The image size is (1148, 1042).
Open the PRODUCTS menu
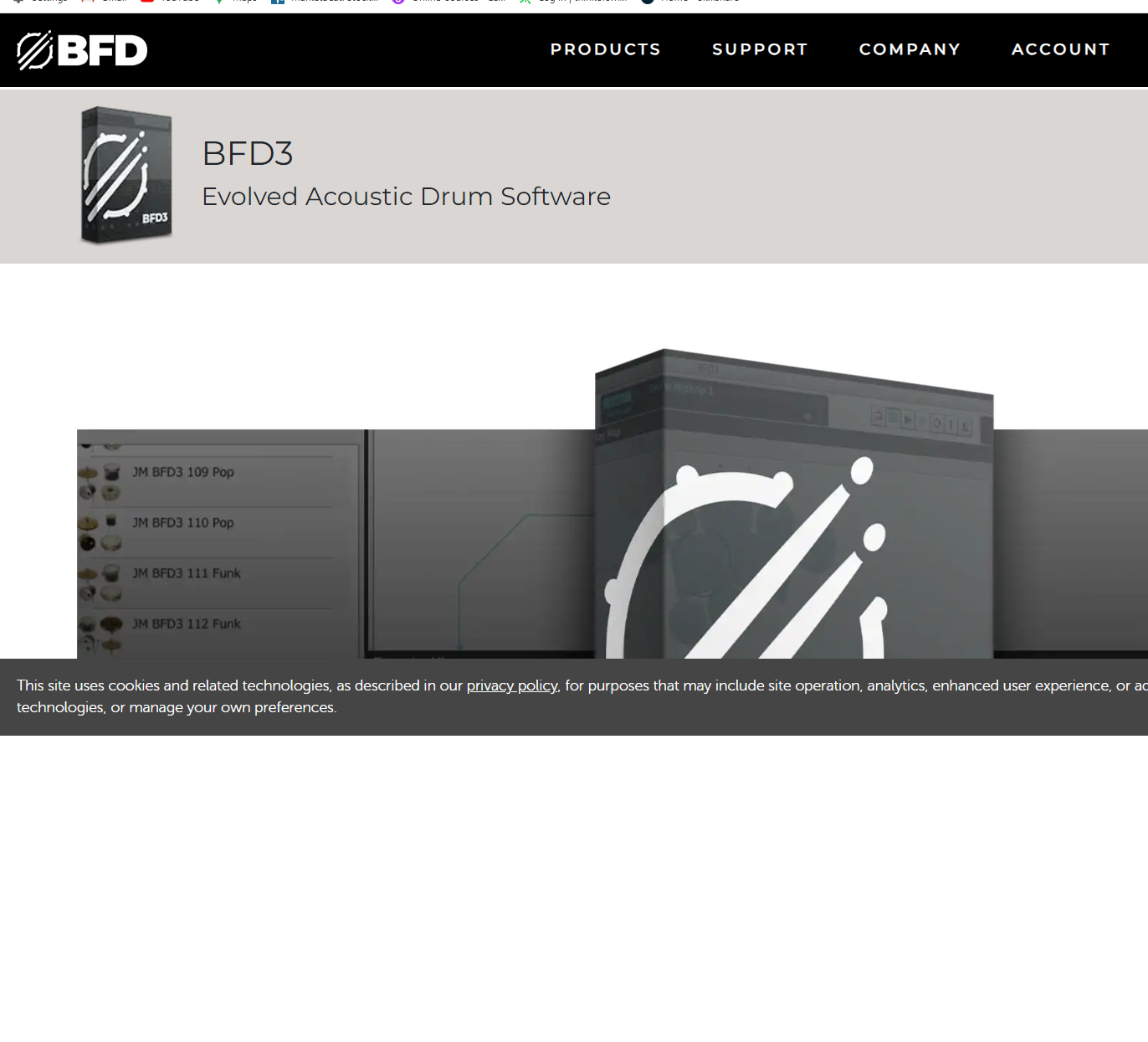(x=606, y=49)
